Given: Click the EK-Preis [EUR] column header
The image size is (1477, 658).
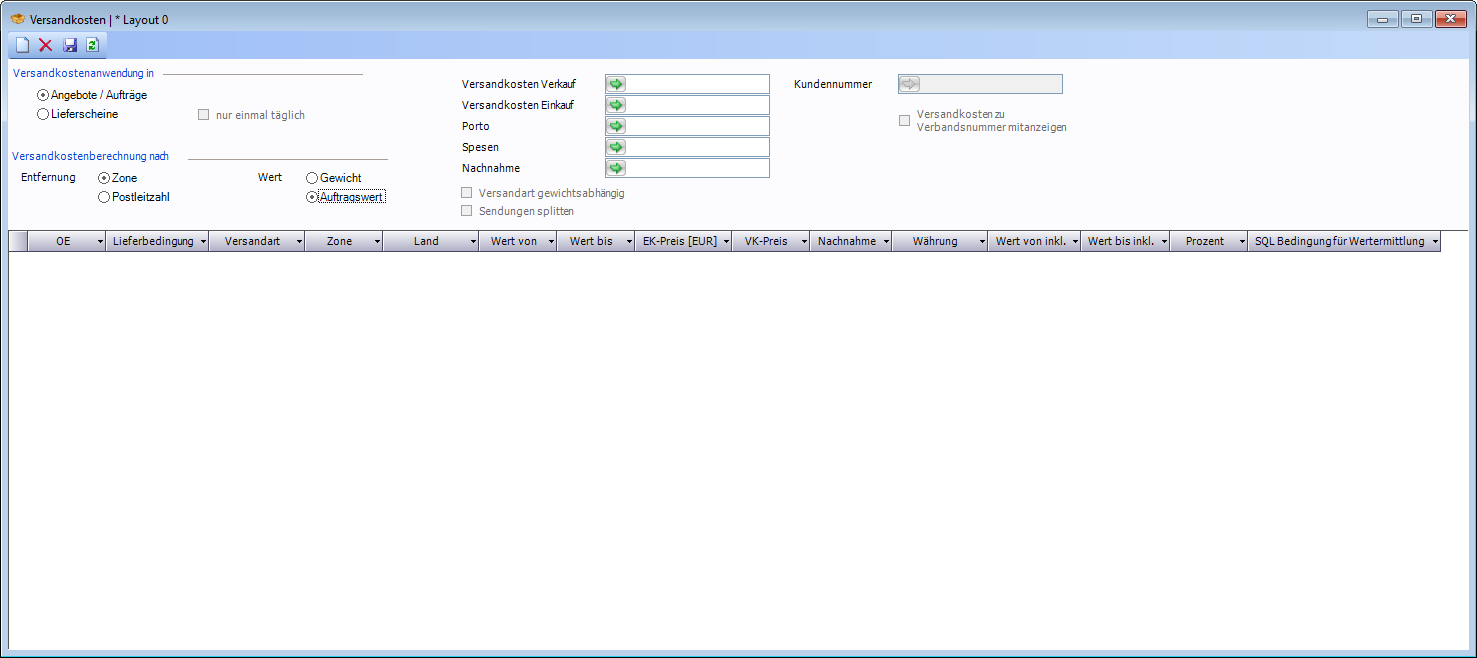Looking at the screenshot, I should (x=679, y=241).
